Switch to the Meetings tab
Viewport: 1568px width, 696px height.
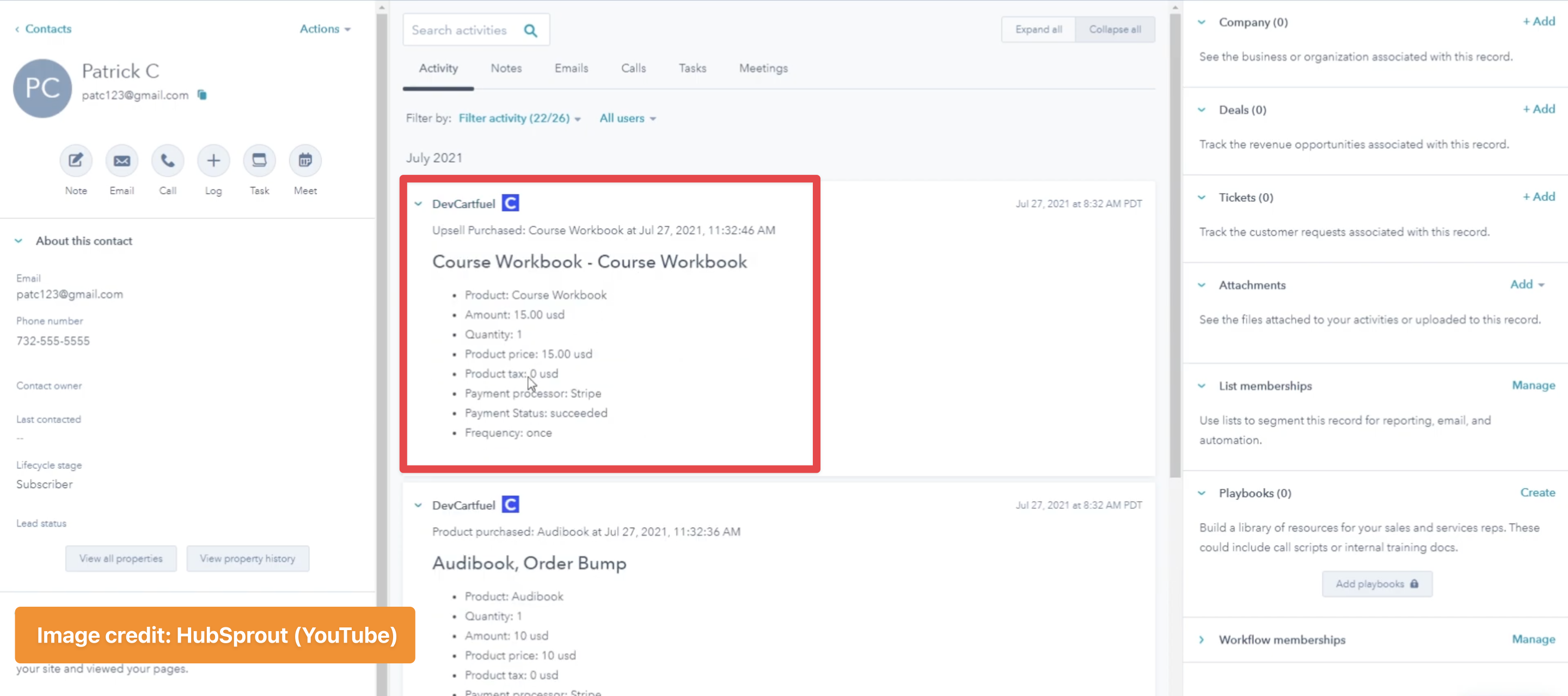(x=763, y=68)
